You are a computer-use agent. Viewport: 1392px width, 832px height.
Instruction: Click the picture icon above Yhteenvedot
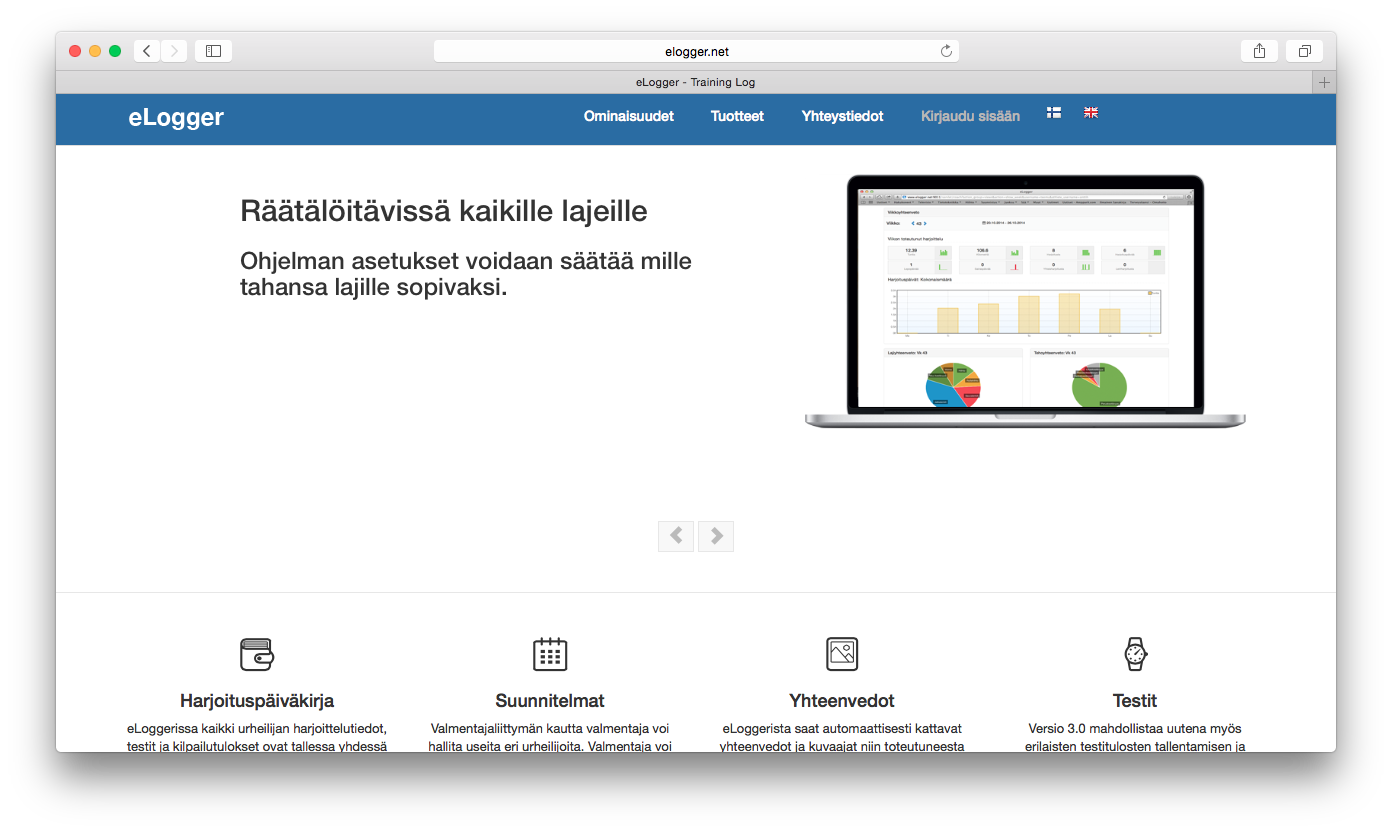click(x=842, y=654)
